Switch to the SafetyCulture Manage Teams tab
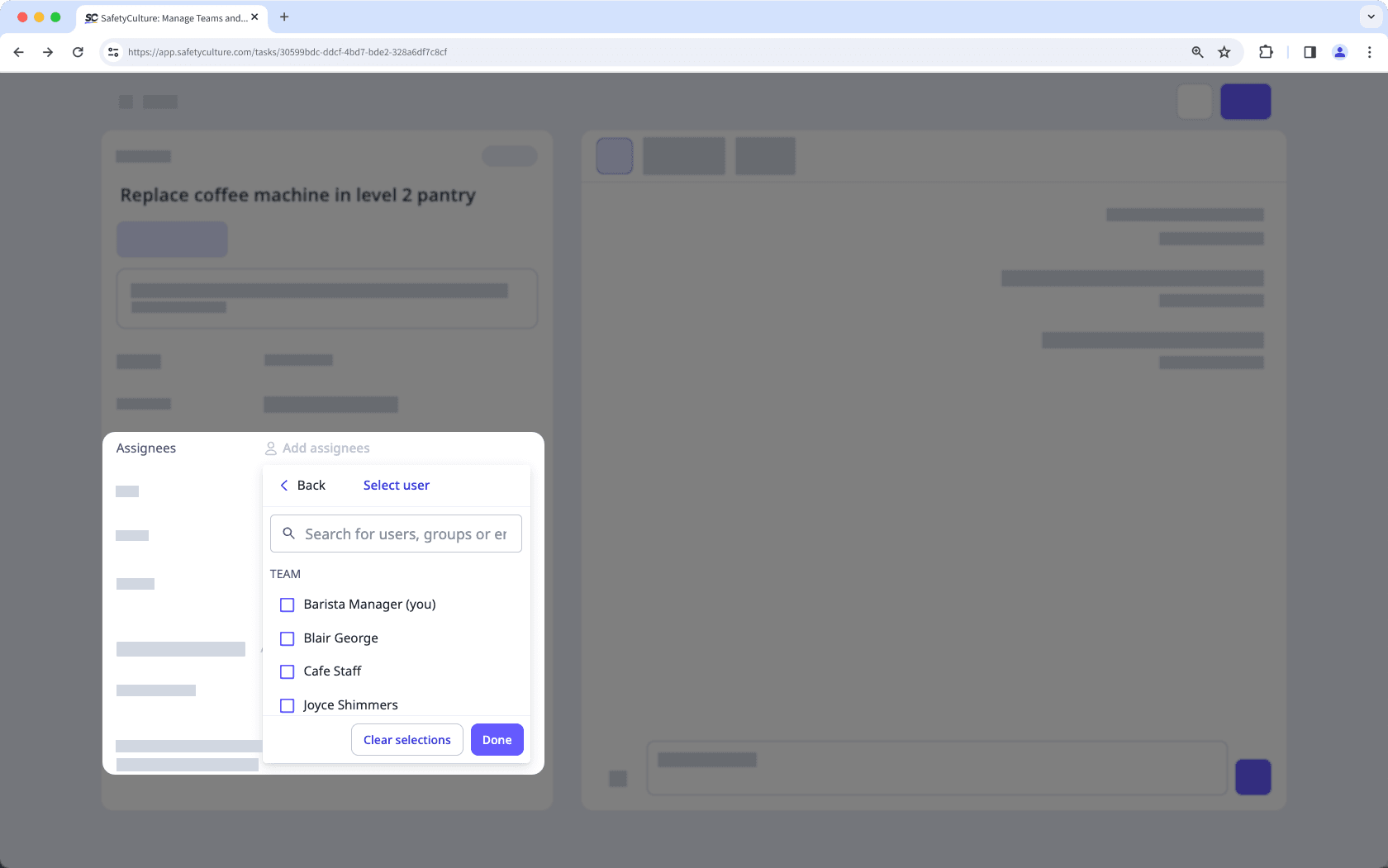This screenshot has width=1388, height=868. click(165, 17)
